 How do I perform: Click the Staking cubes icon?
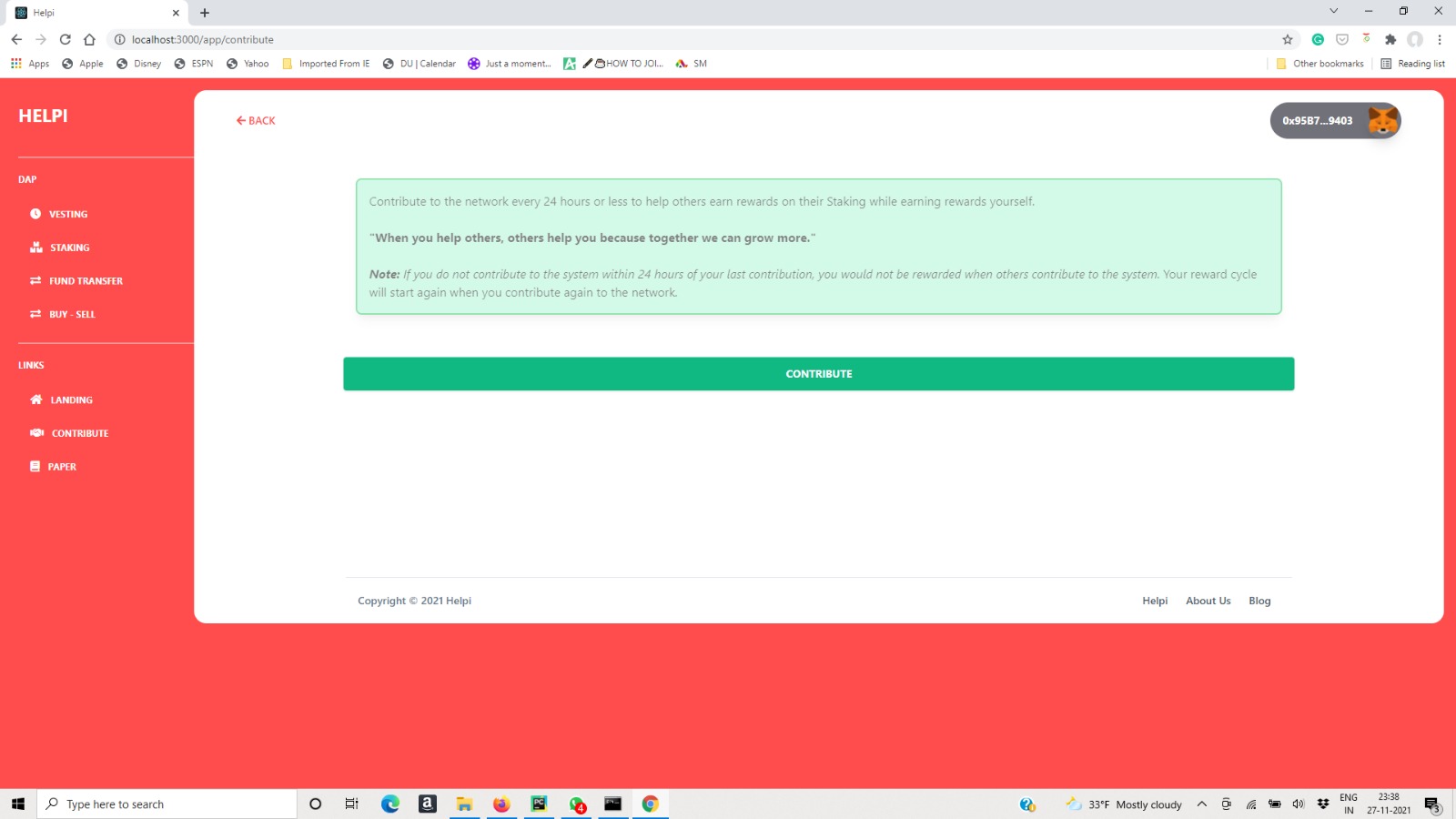tap(36, 248)
